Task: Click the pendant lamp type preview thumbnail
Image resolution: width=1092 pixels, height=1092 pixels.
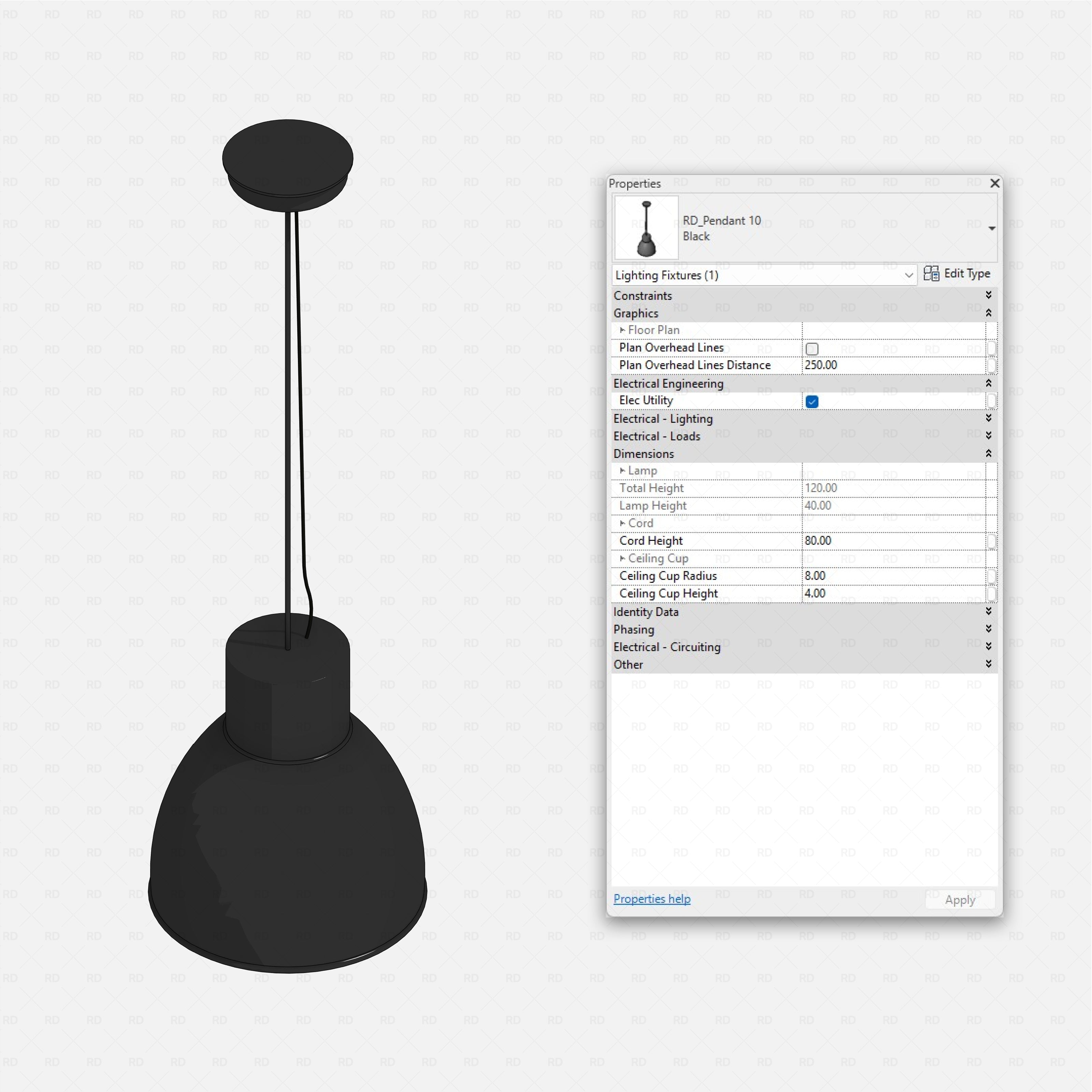Action: click(646, 228)
